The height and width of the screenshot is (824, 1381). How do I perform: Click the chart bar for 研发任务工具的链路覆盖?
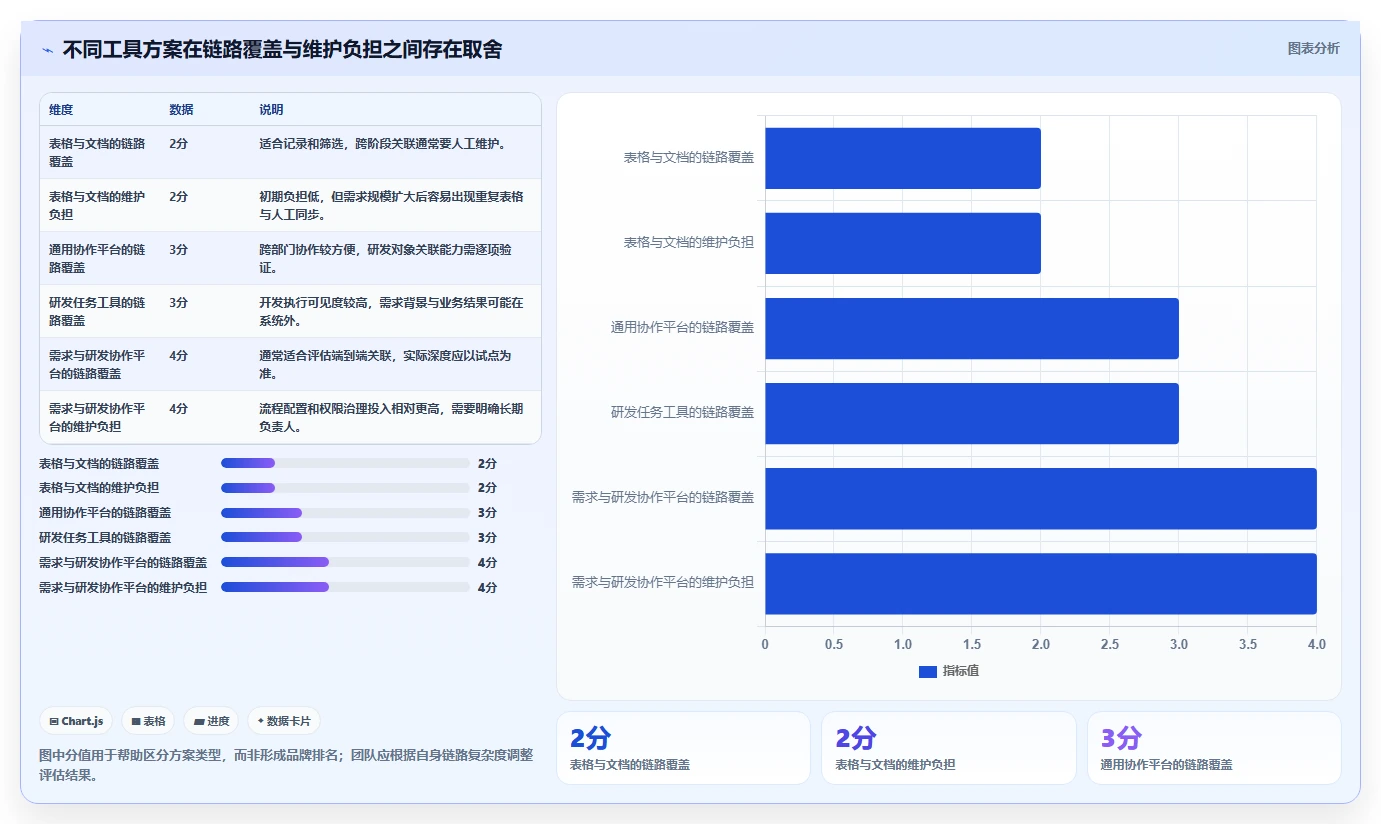pos(972,413)
